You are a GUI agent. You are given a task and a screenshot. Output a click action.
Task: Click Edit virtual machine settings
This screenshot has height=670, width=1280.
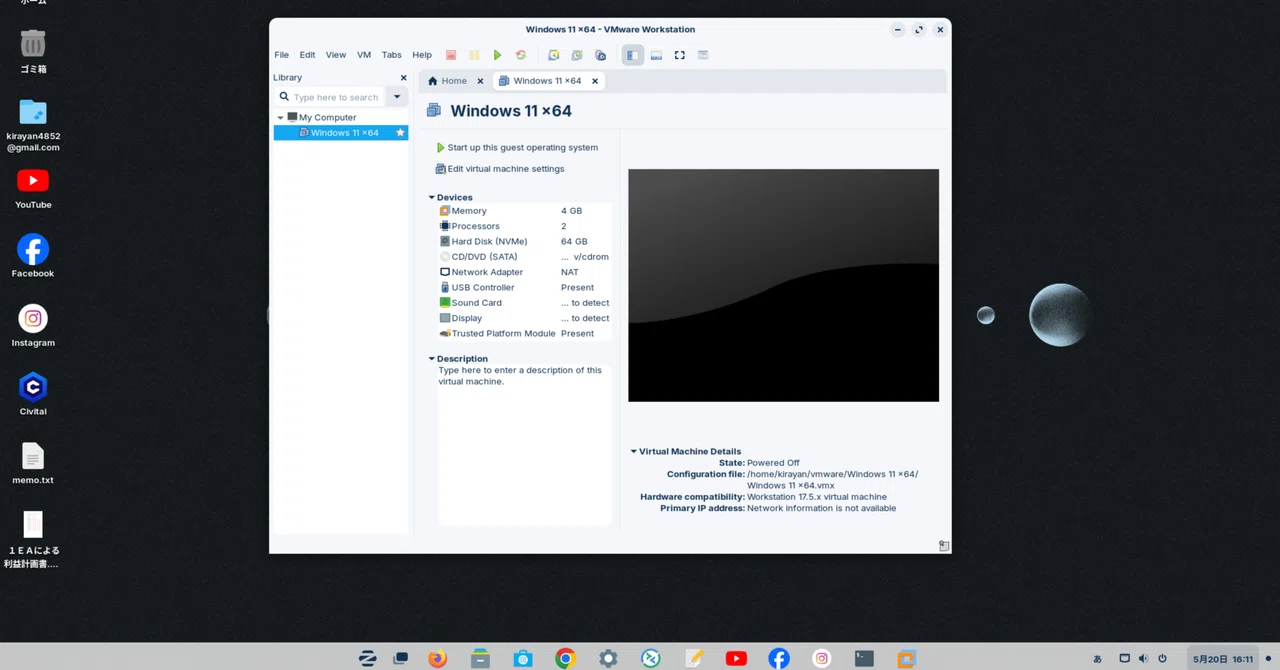500,169
